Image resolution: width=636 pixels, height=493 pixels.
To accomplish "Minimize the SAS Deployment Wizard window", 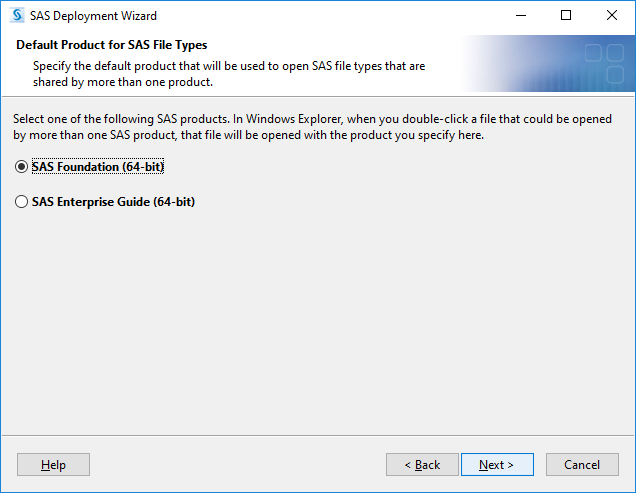I will click(x=521, y=15).
